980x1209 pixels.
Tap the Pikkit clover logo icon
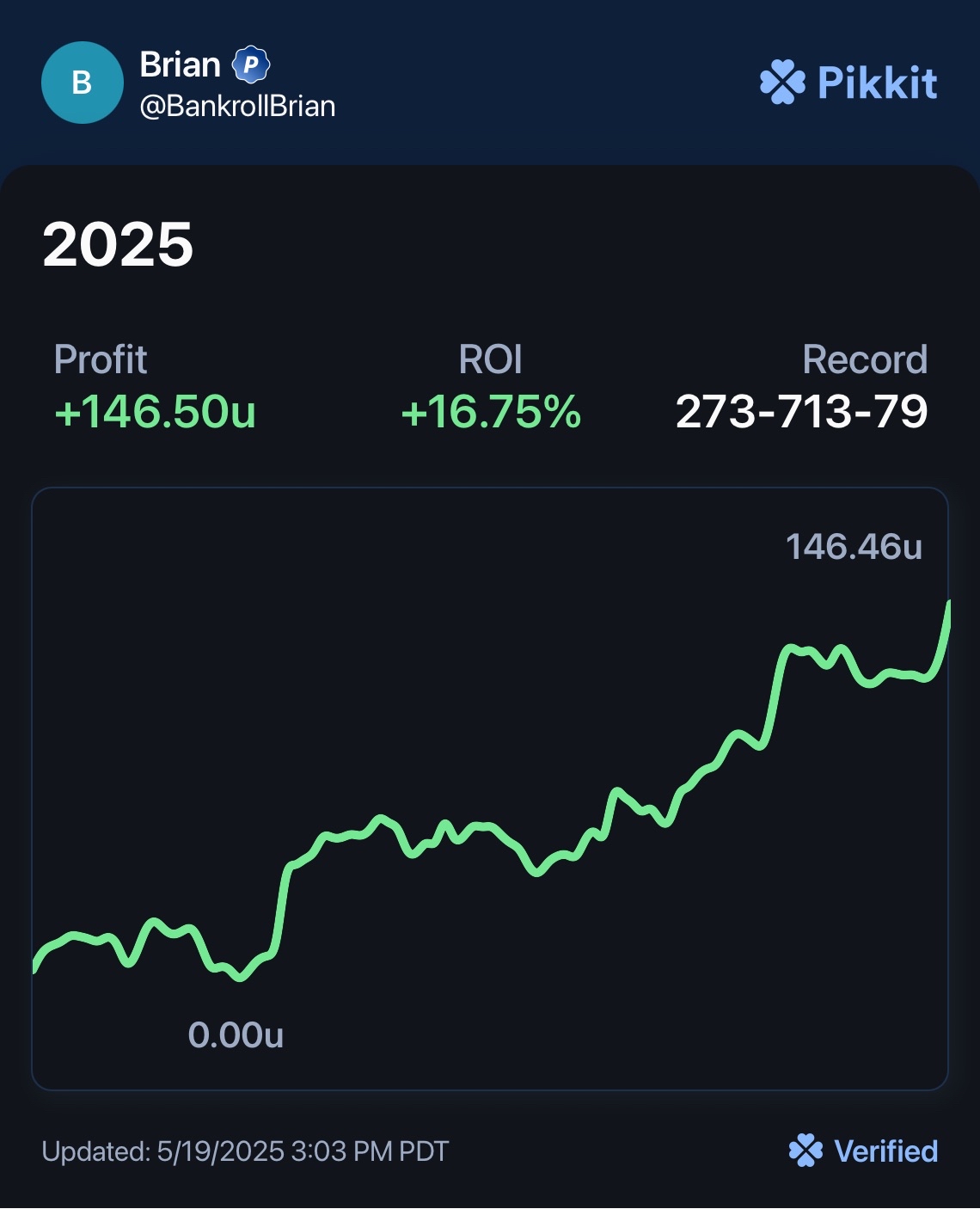point(782,83)
